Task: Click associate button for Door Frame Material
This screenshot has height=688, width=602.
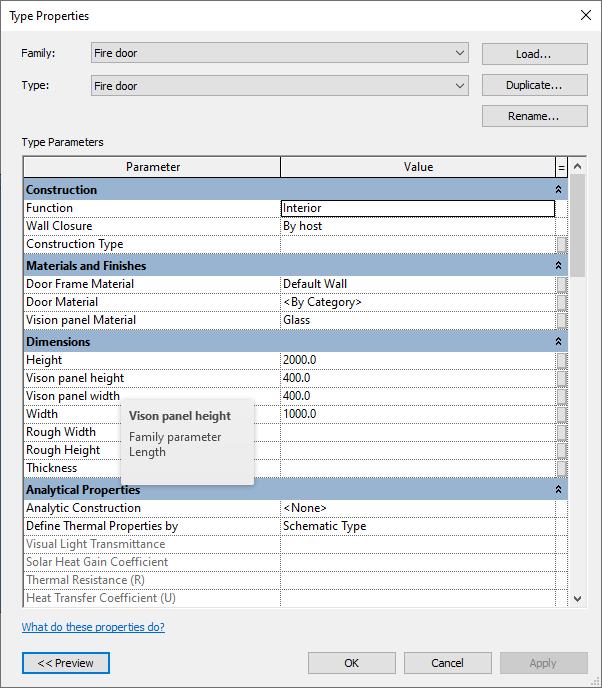Action: pyautogui.click(x=562, y=284)
